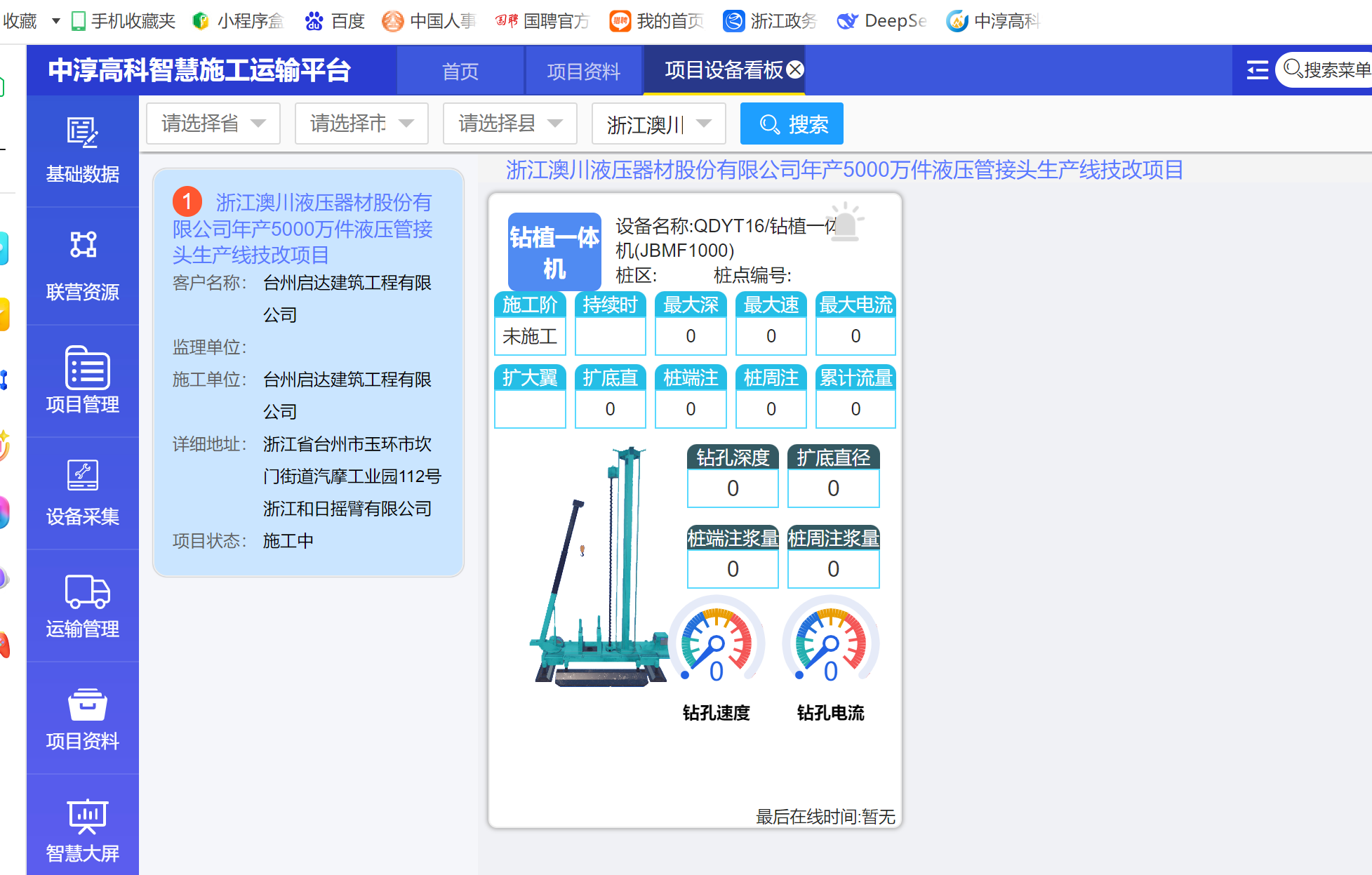Click the blue 搜索 button
This screenshot has width=1372, height=875.
pyautogui.click(x=792, y=124)
